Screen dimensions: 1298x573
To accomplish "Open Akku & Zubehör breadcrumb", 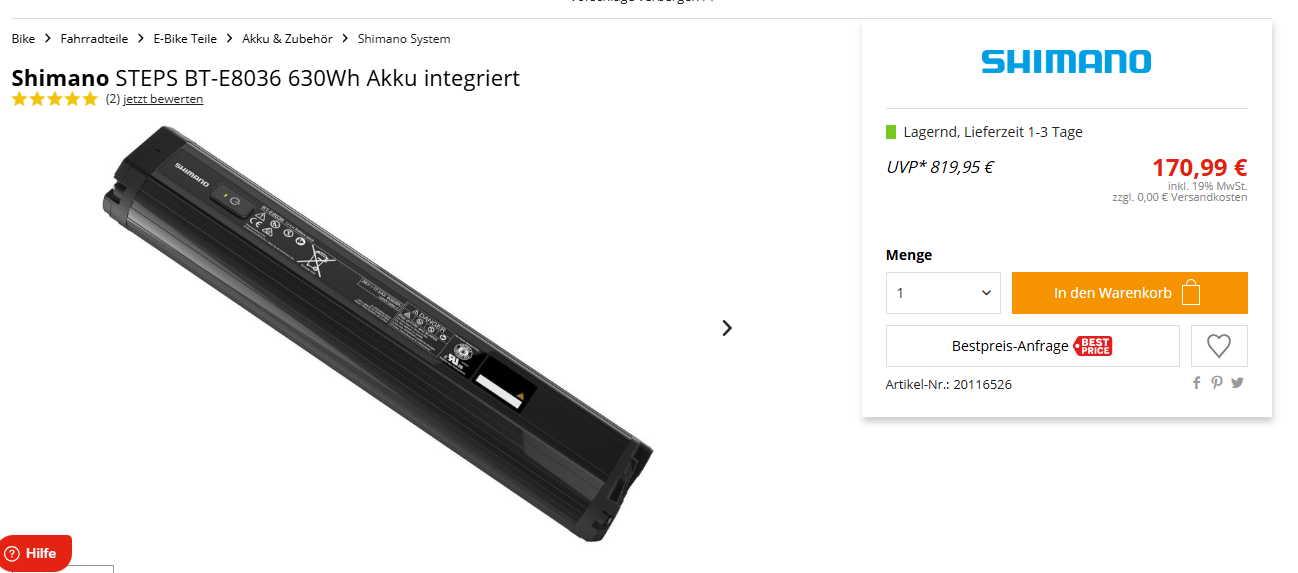I will pyautogui.click(x=287, y=39).
